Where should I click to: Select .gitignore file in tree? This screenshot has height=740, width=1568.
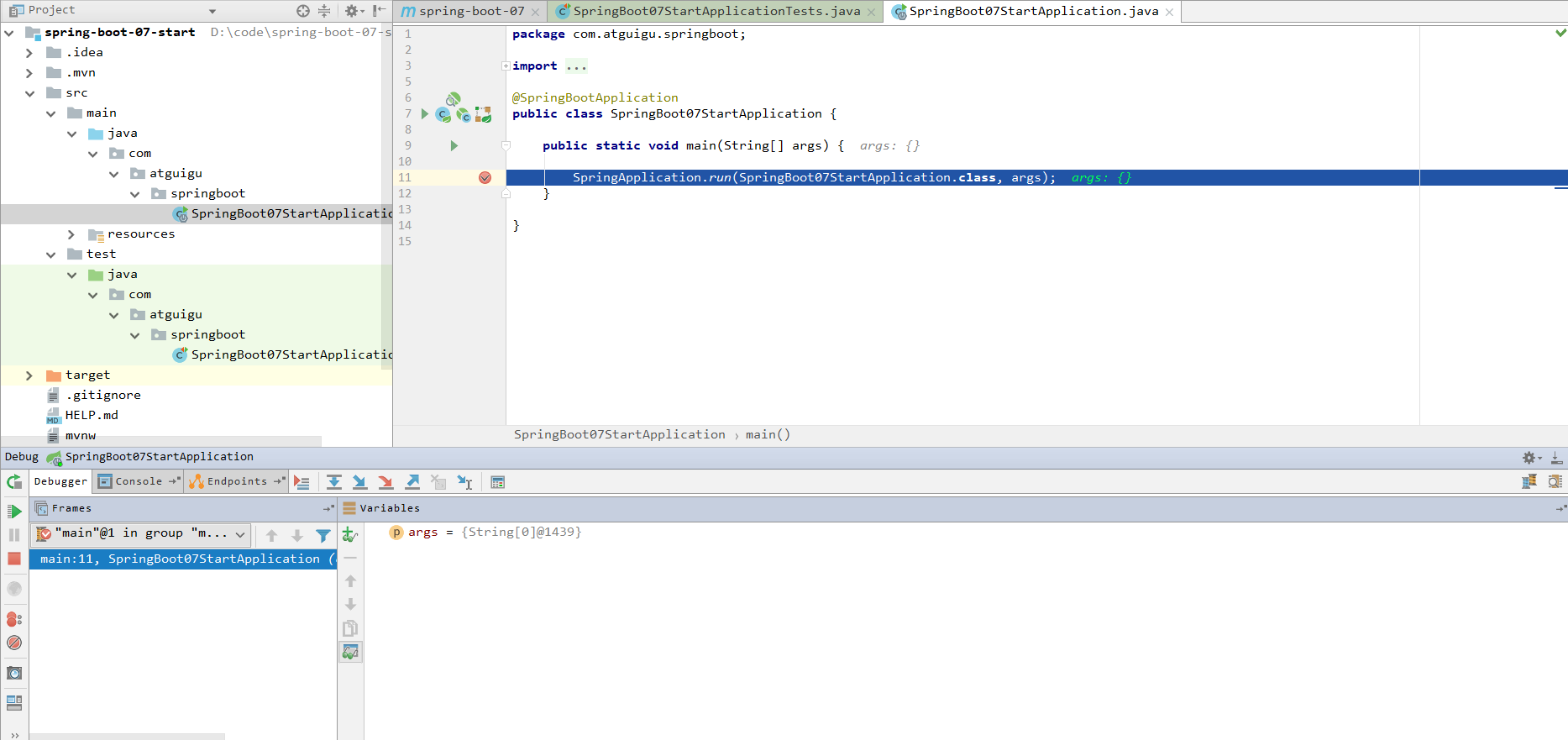pos(102,395)
